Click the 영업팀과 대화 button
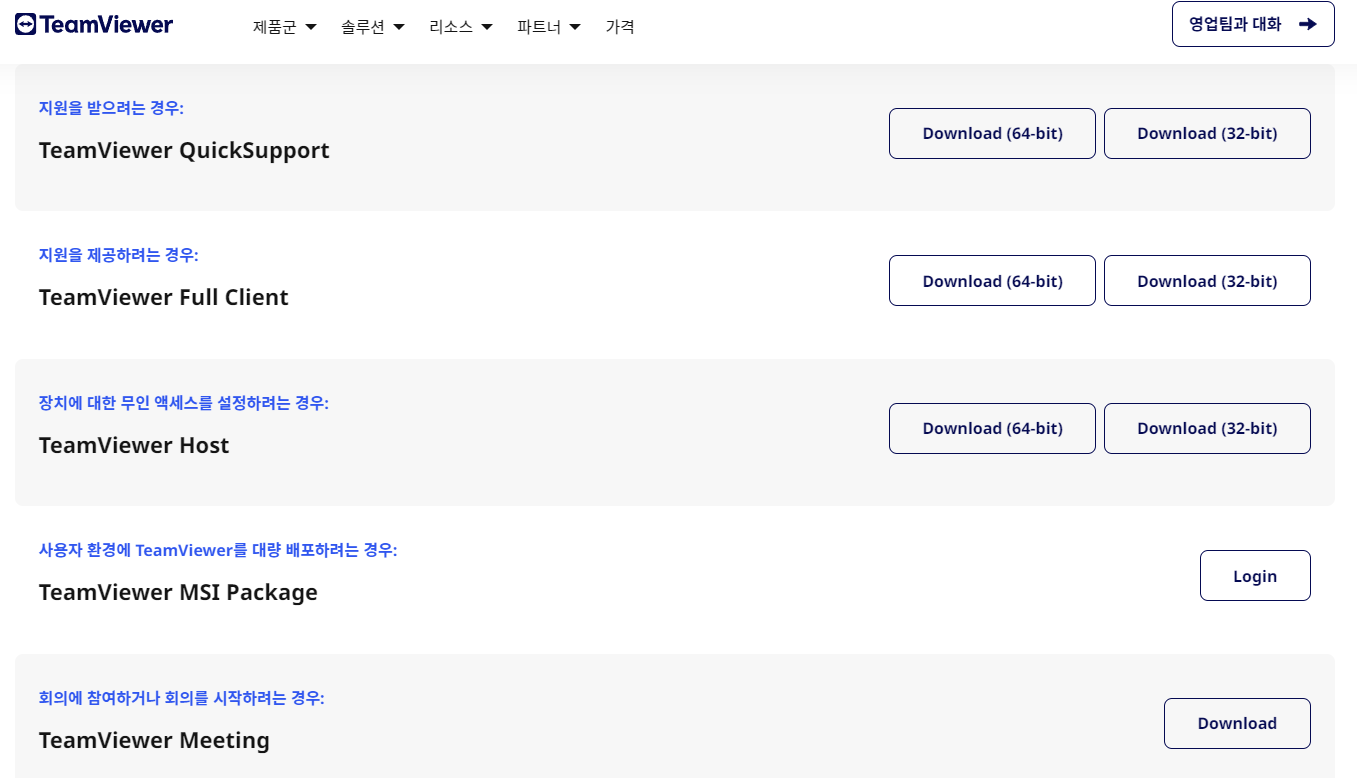 [x=1253, y=24]
